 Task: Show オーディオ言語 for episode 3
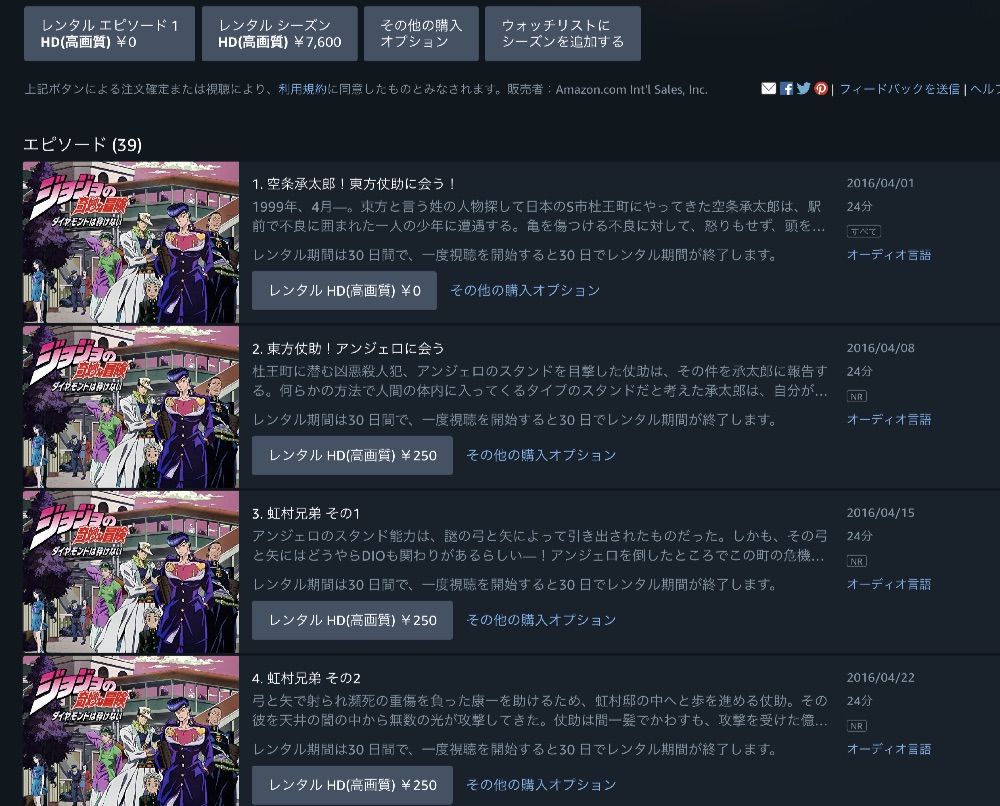pyautogui.click(x=888, y=584)
